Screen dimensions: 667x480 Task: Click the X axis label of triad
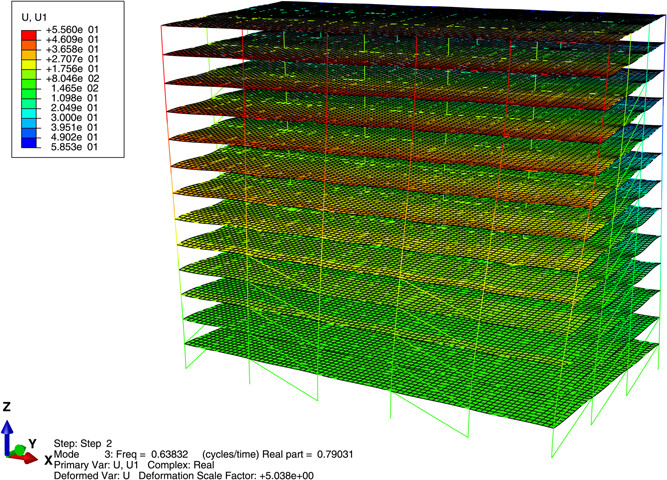48,460
